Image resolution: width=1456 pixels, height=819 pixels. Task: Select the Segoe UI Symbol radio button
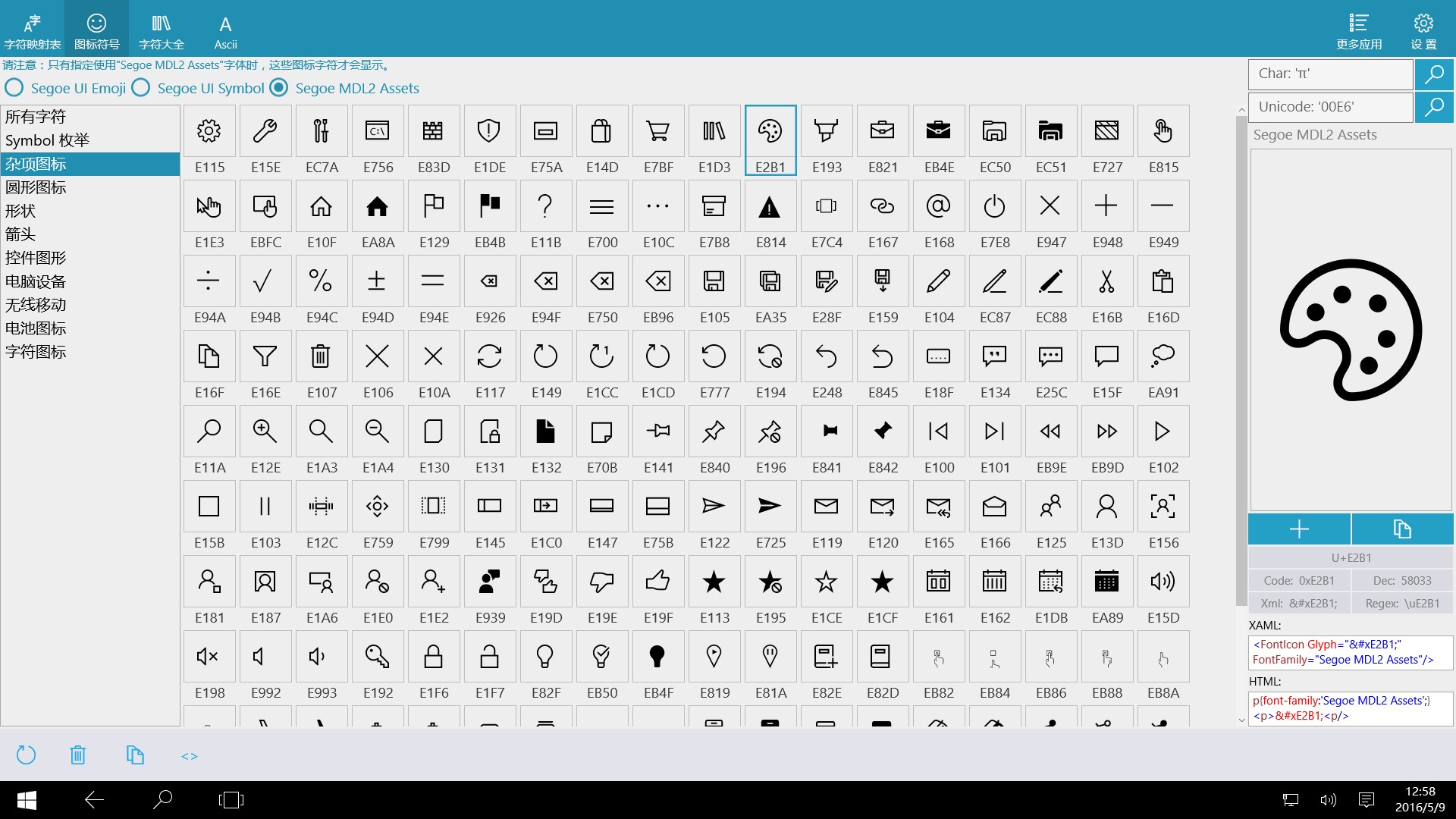tap(140, 88)
